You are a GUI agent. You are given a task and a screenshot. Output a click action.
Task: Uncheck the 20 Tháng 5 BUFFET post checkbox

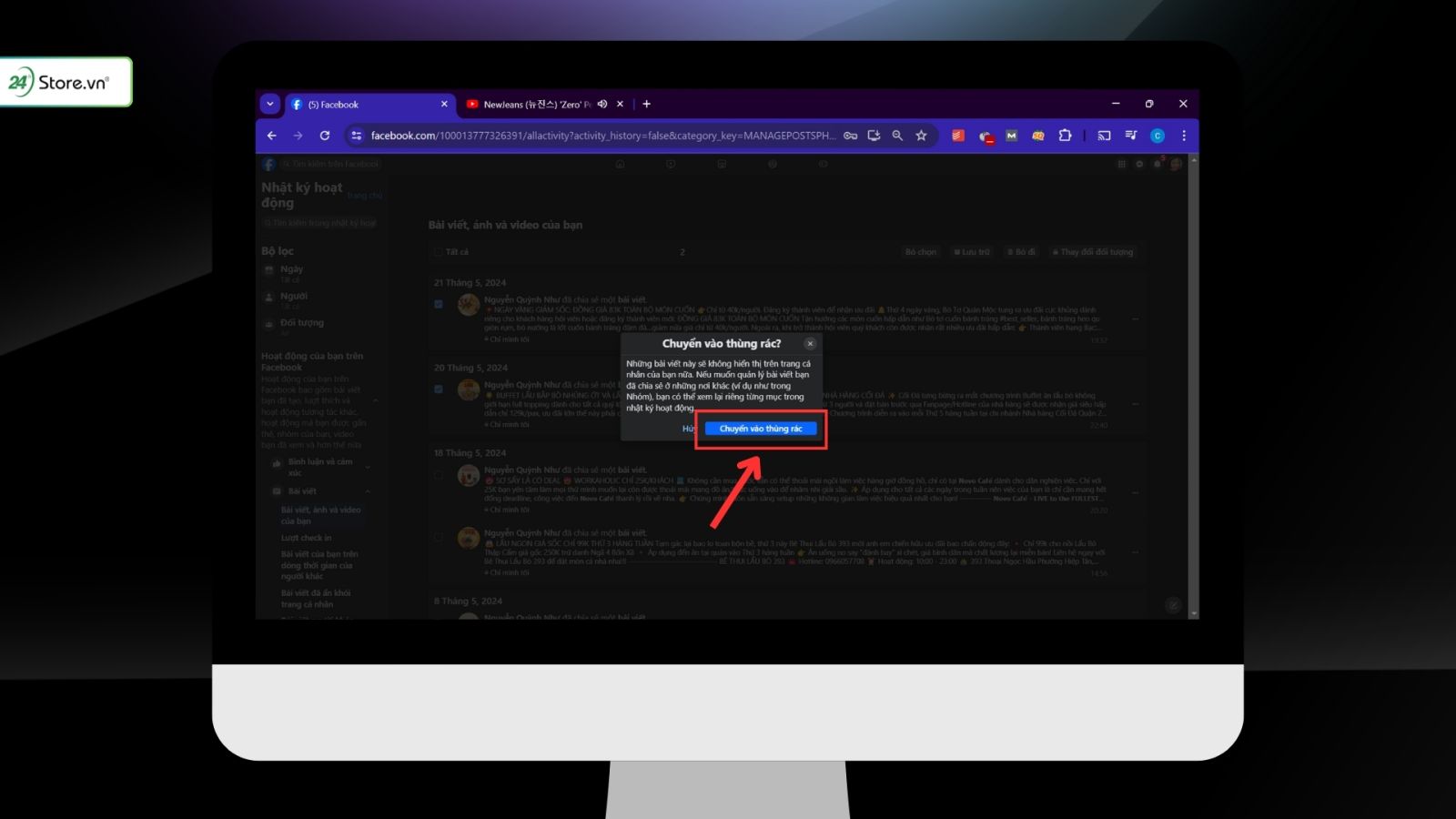tap(439, 389)
